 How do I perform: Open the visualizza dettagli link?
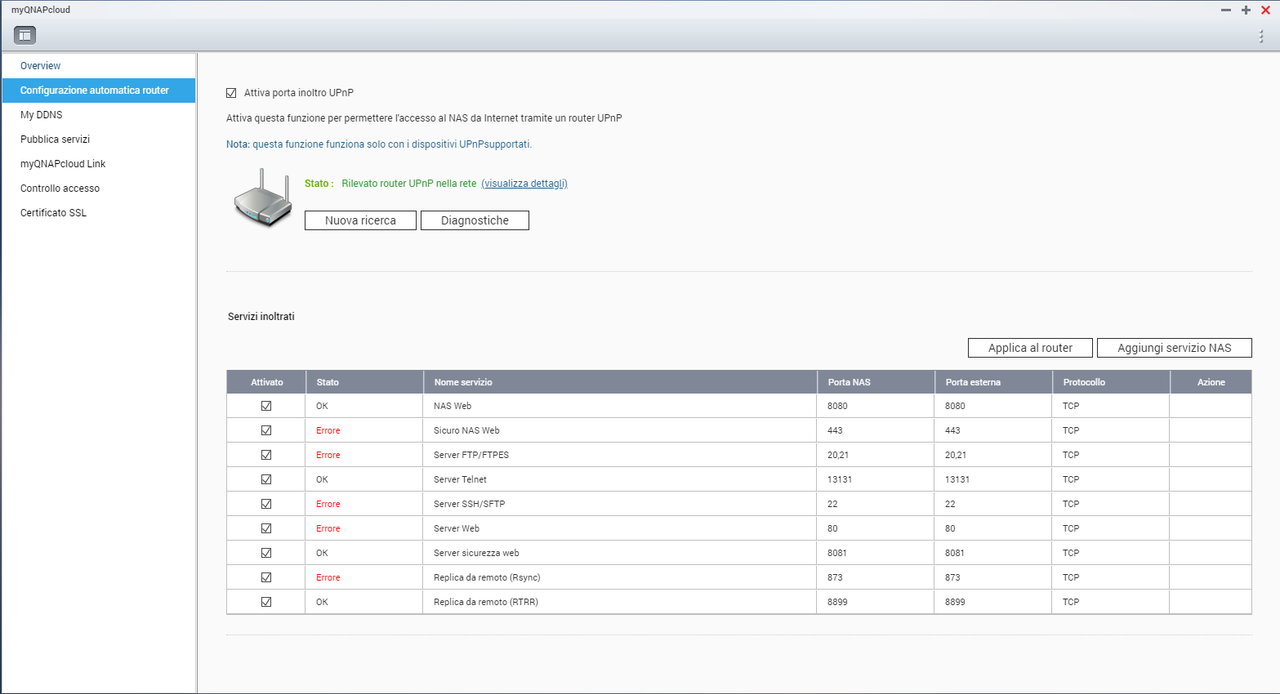pos(524,184)
